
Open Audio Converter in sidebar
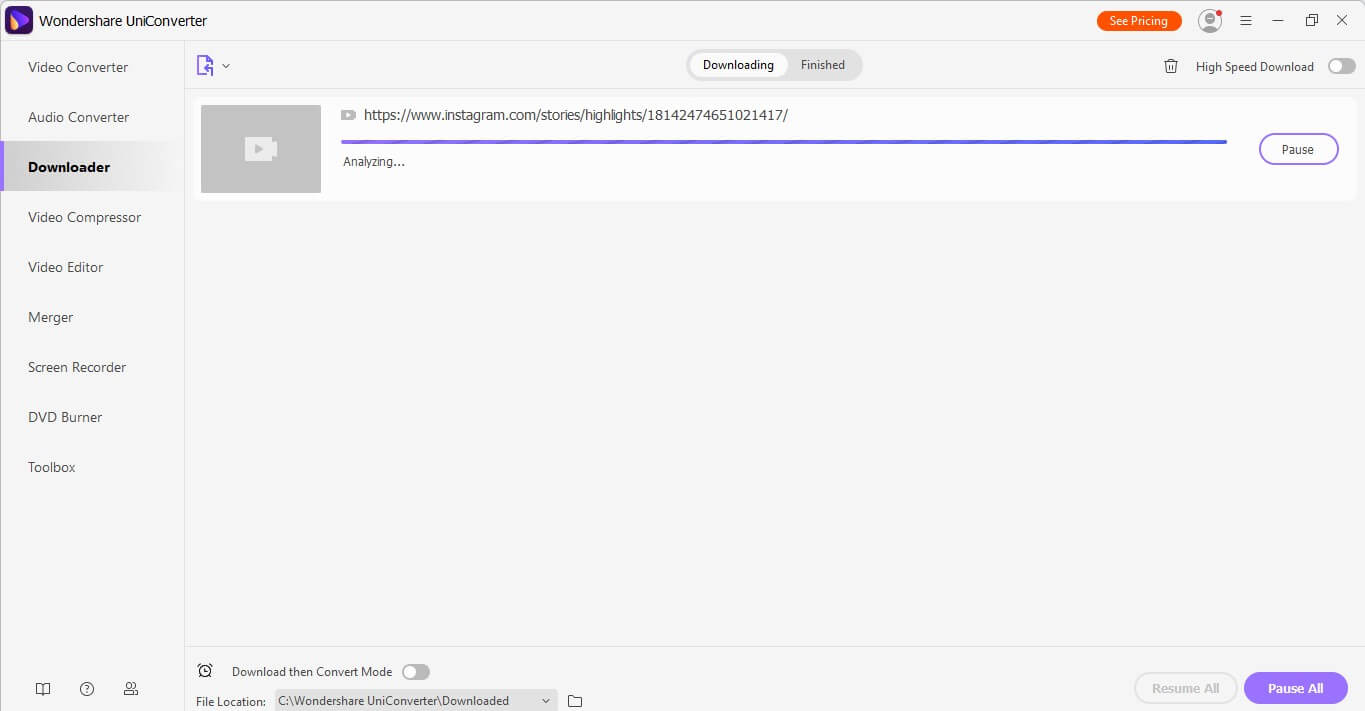[79, 117]
